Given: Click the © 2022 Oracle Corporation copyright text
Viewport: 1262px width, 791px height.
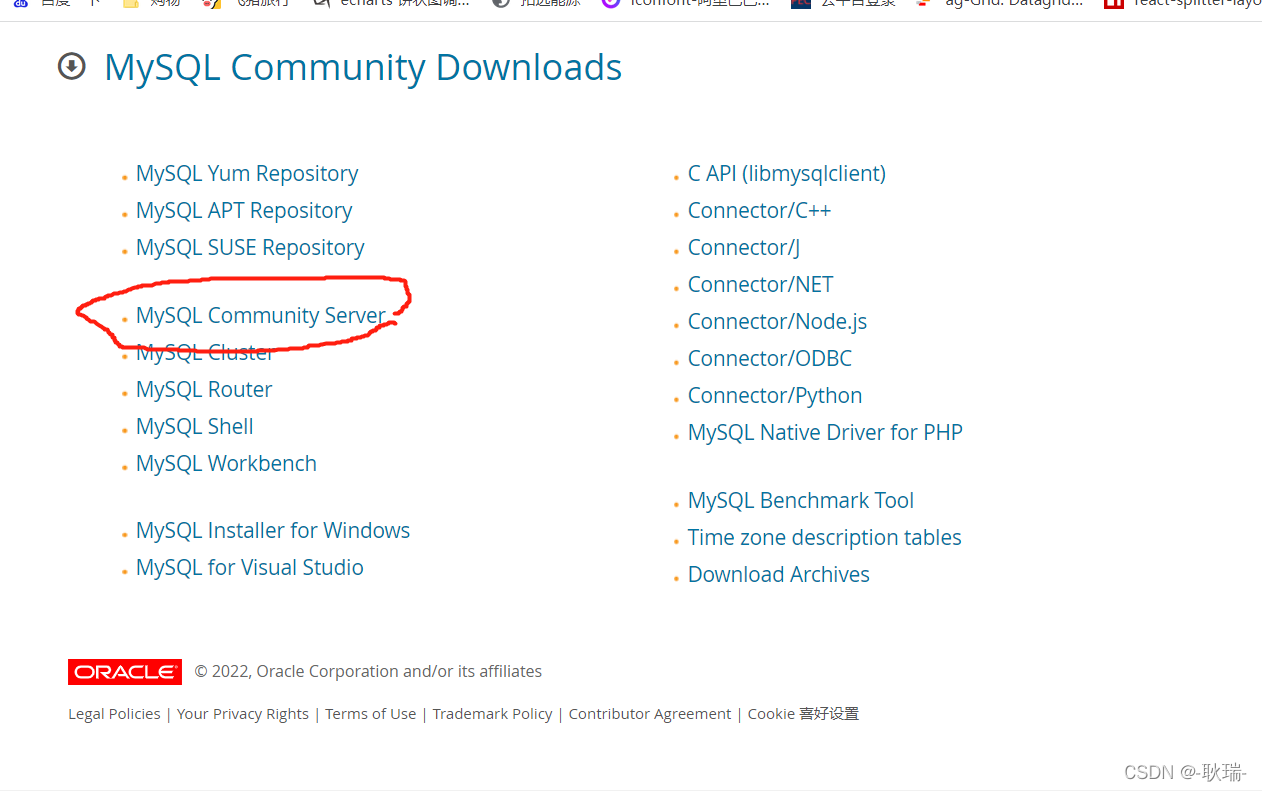Looking at the screenshot, I should tap(368, 672).
